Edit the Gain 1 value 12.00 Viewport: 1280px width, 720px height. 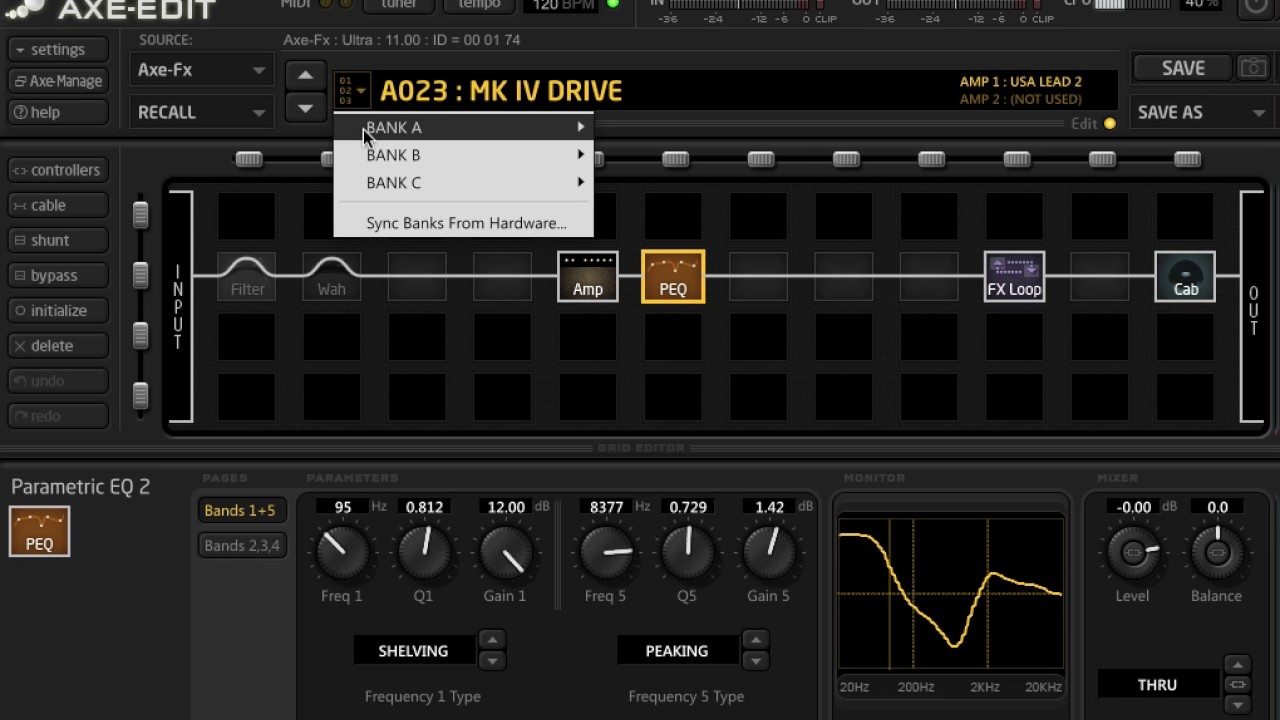[x=506, y=507]
